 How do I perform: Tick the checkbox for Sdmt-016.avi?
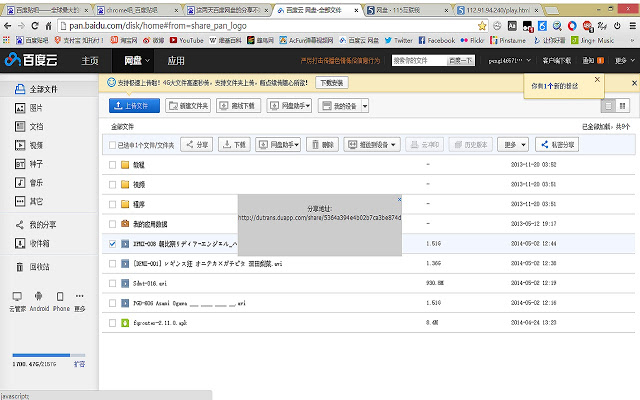click(x=113, y=283)
